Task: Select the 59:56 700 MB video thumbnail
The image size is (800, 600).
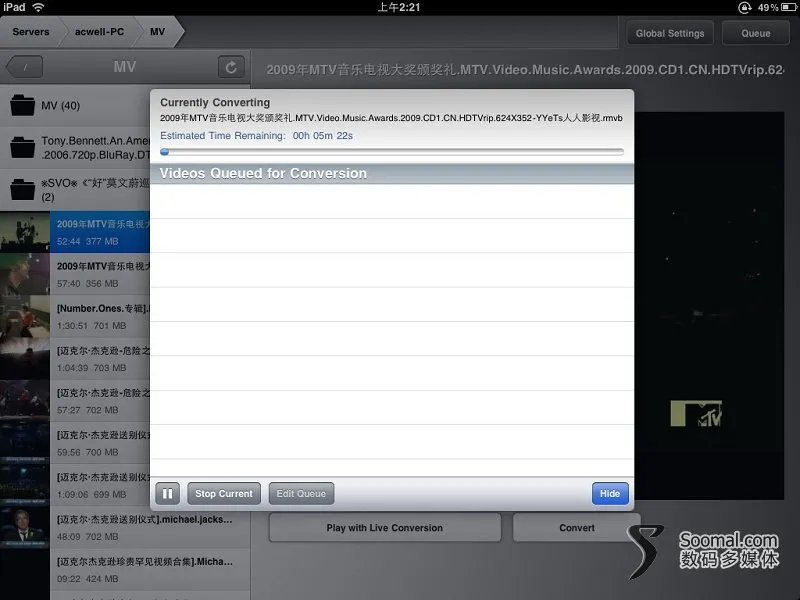Action: point(25,443)
